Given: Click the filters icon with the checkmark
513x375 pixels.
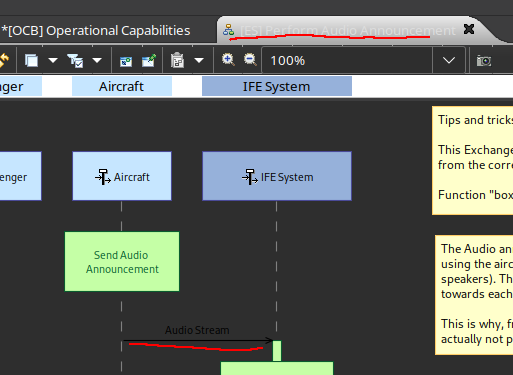Looking at the screenshot, I should (75, 61).
